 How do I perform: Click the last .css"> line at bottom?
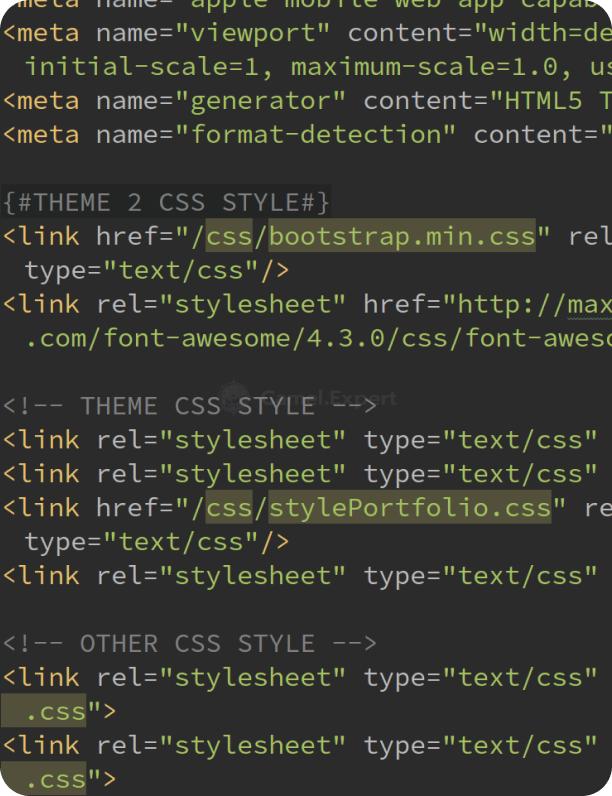70,778
